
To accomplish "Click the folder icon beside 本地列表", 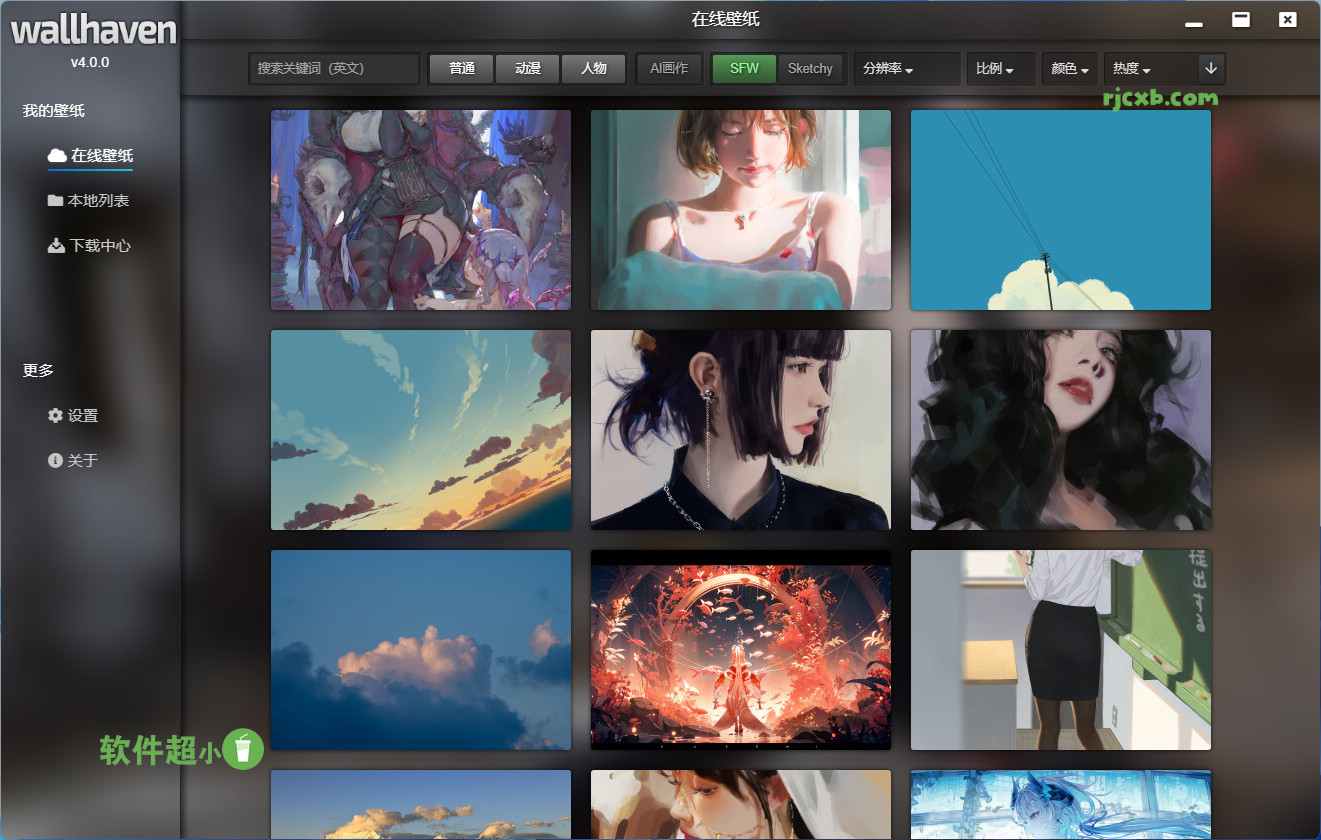I will pyautogui.click(x=55, y=200).
